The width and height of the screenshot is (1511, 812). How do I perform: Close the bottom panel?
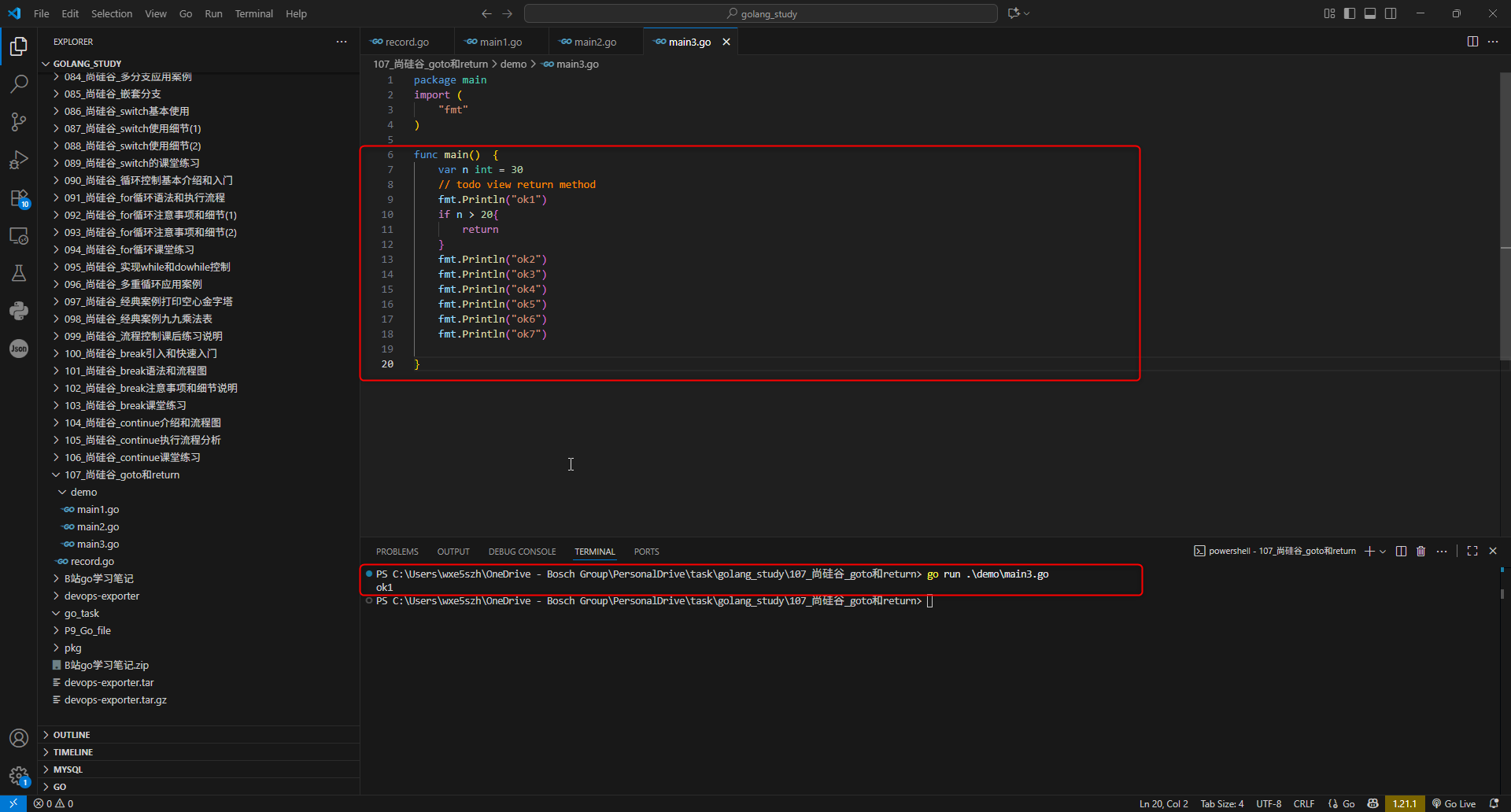[1493, 552]
